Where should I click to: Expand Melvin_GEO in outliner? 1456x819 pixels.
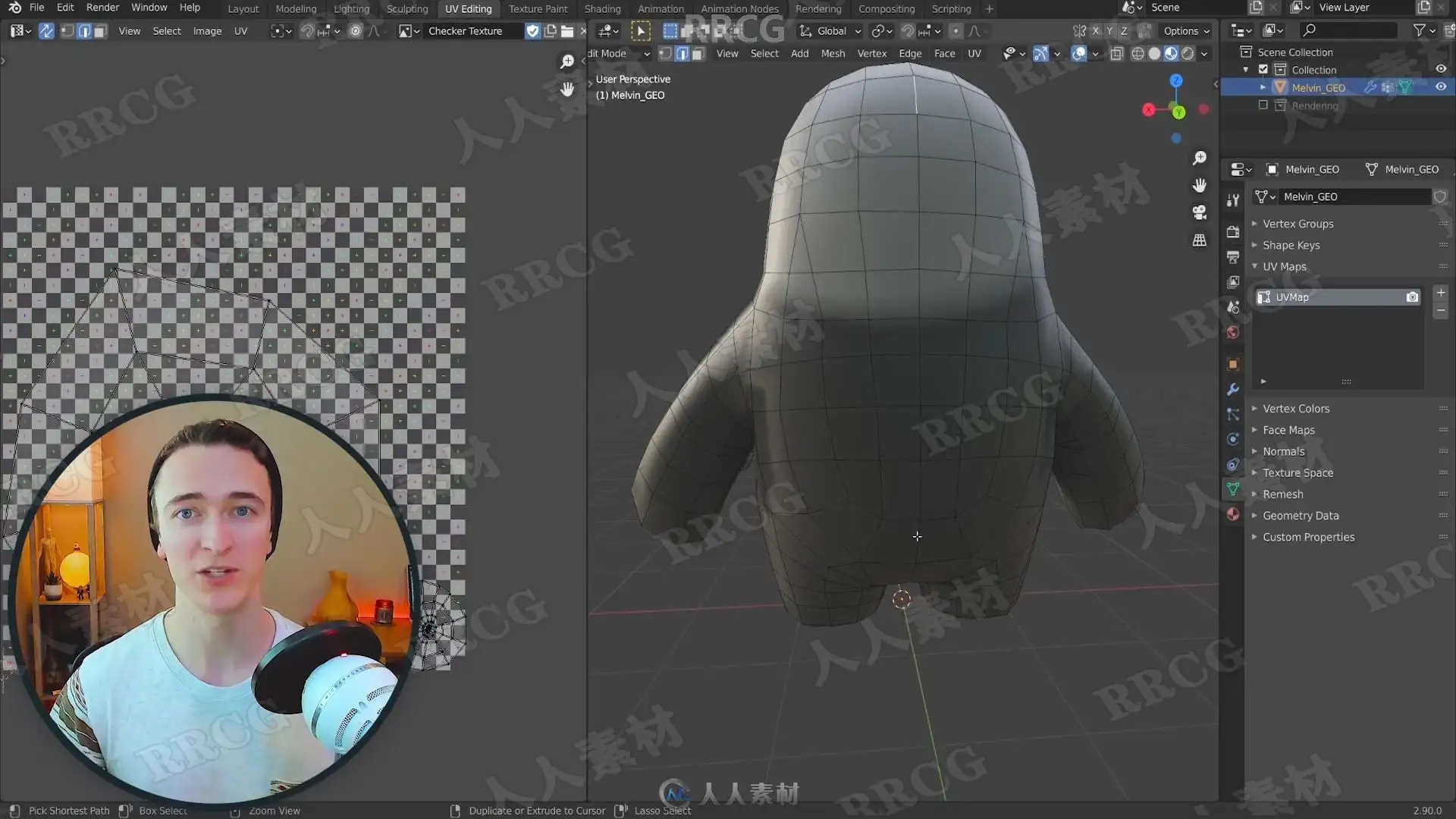(x=1263, y=87)
